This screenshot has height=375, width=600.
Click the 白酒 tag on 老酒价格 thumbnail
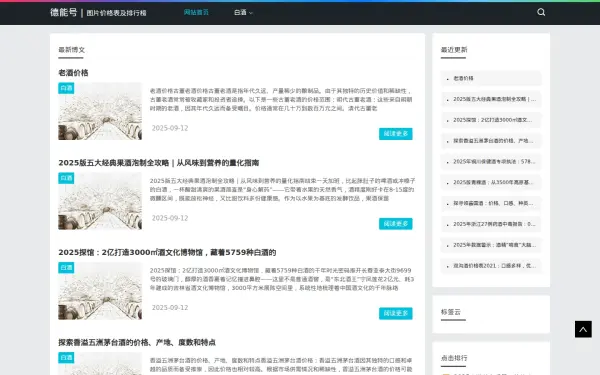66,88
